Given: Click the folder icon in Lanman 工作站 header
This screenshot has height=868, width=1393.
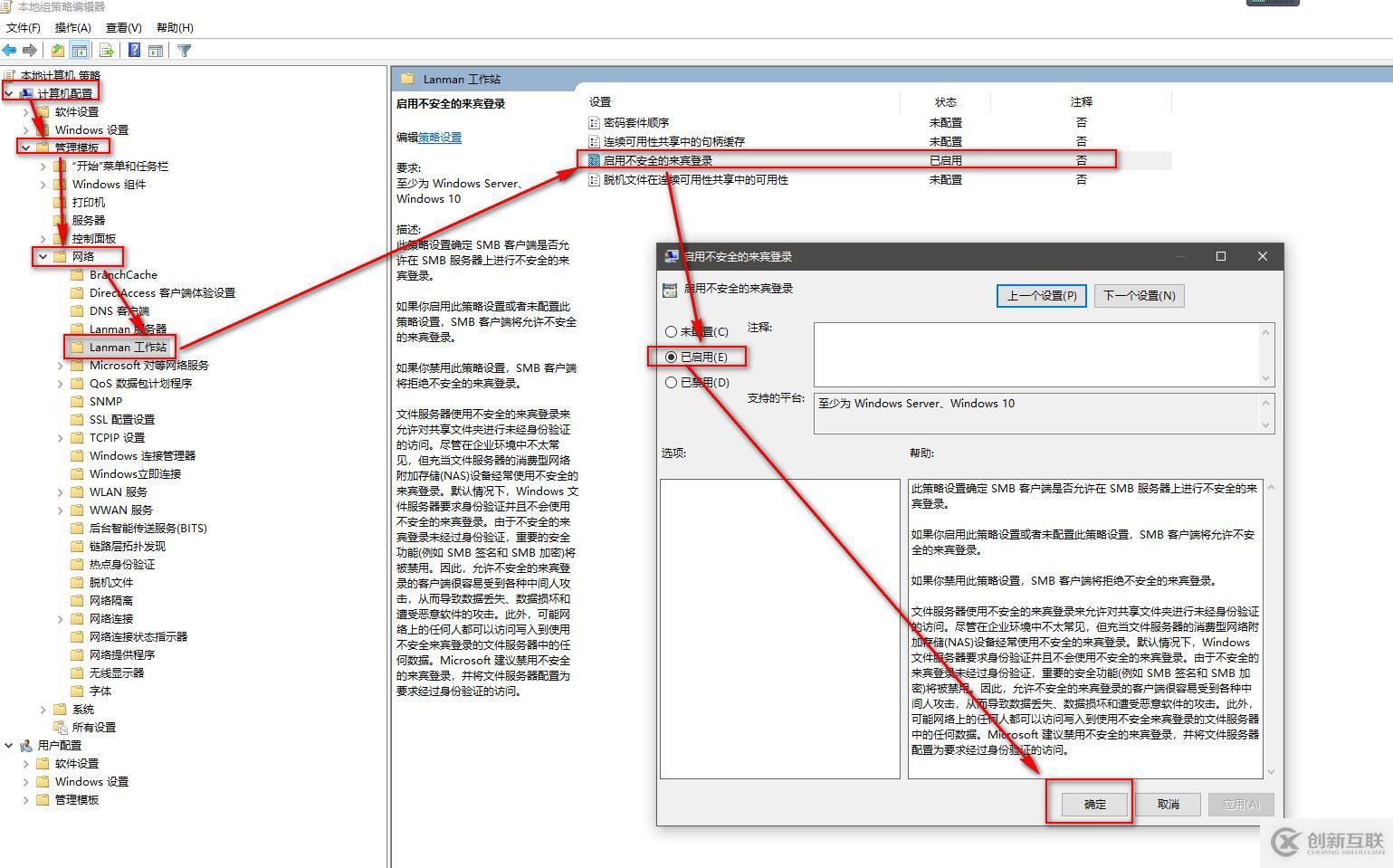Looking at the screenshot, I should 406,79.
